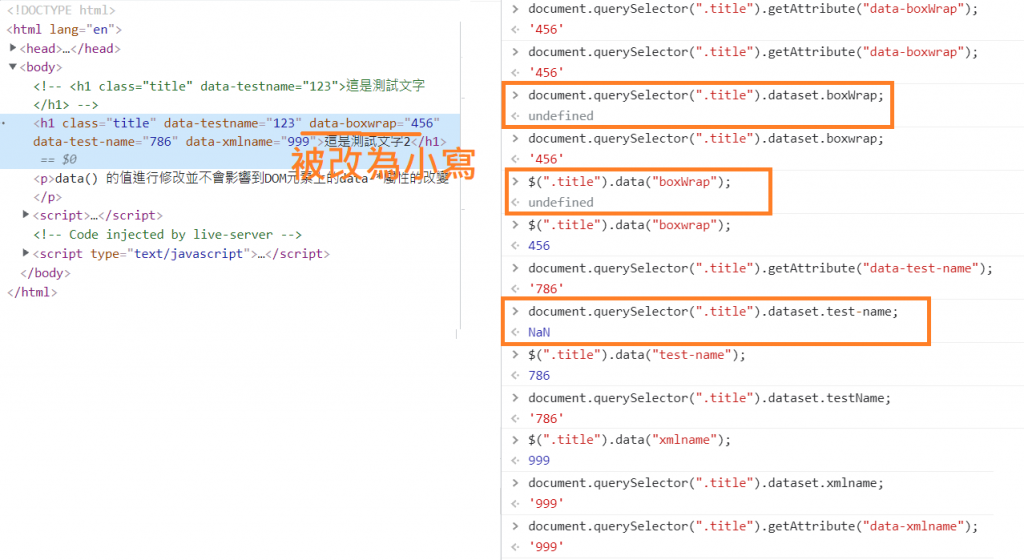
Task: Click the data-test-name="786" attribute
Action: pyautogui.click(x=105, y=141)
